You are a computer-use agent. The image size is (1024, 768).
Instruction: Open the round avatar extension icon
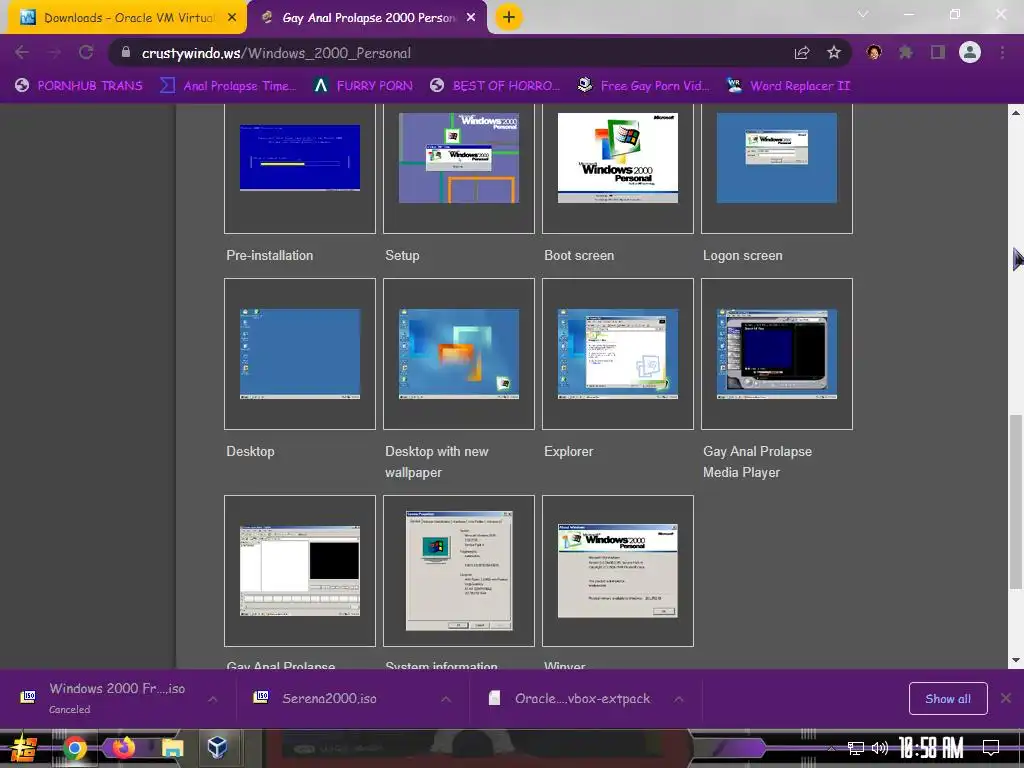click(874, 53)
